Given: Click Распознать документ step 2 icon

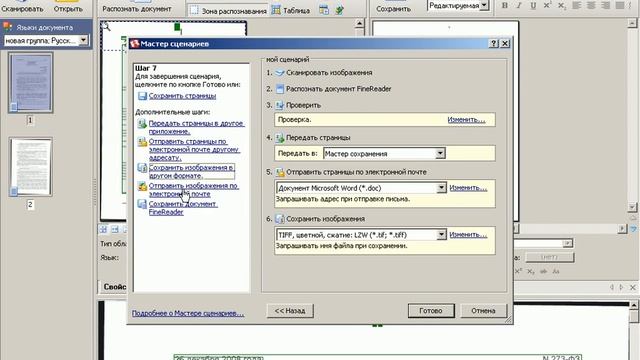Looking at the screenshot, I should point(280,89).
